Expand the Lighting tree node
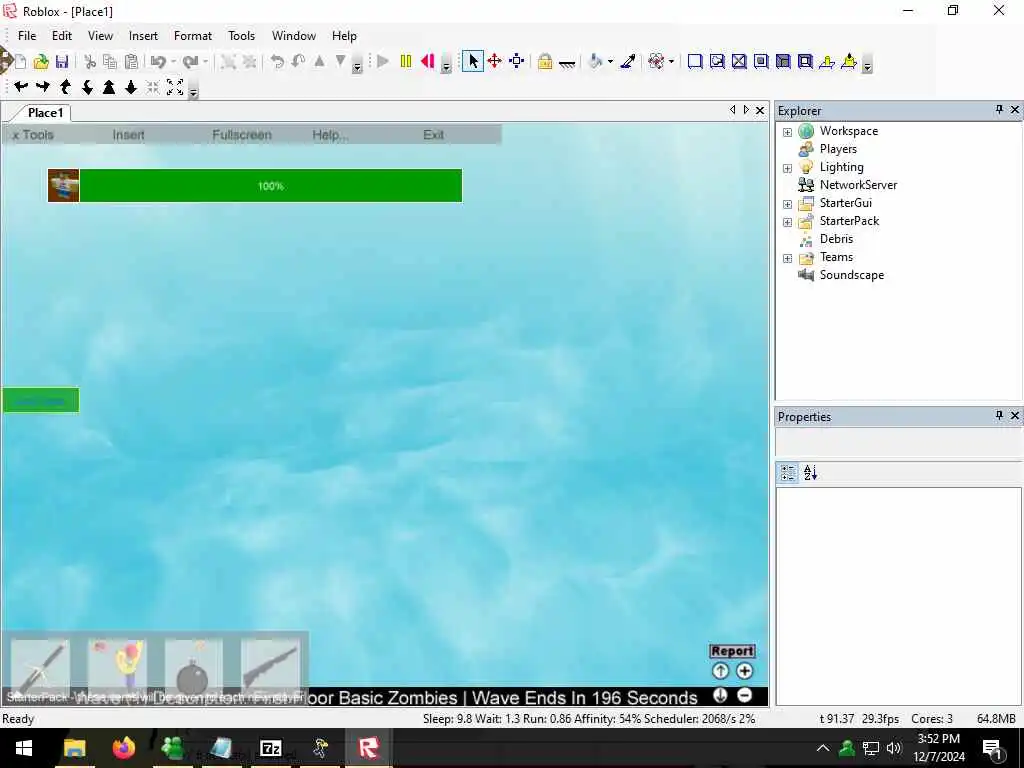This screenshot has width=1024, height=768. (788, 168)
